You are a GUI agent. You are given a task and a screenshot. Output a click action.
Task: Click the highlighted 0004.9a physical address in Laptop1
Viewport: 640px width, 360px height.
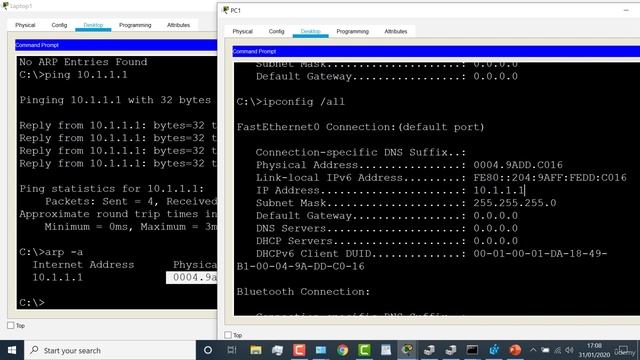coord(191,278)
